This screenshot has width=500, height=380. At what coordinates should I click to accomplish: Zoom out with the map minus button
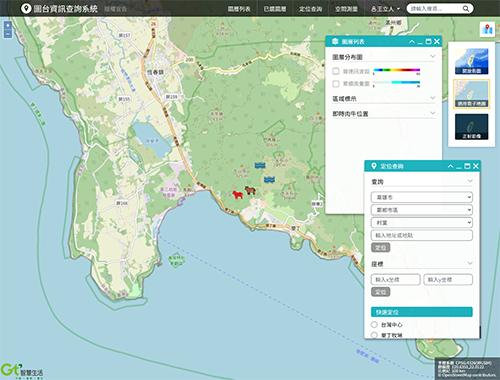8,34
